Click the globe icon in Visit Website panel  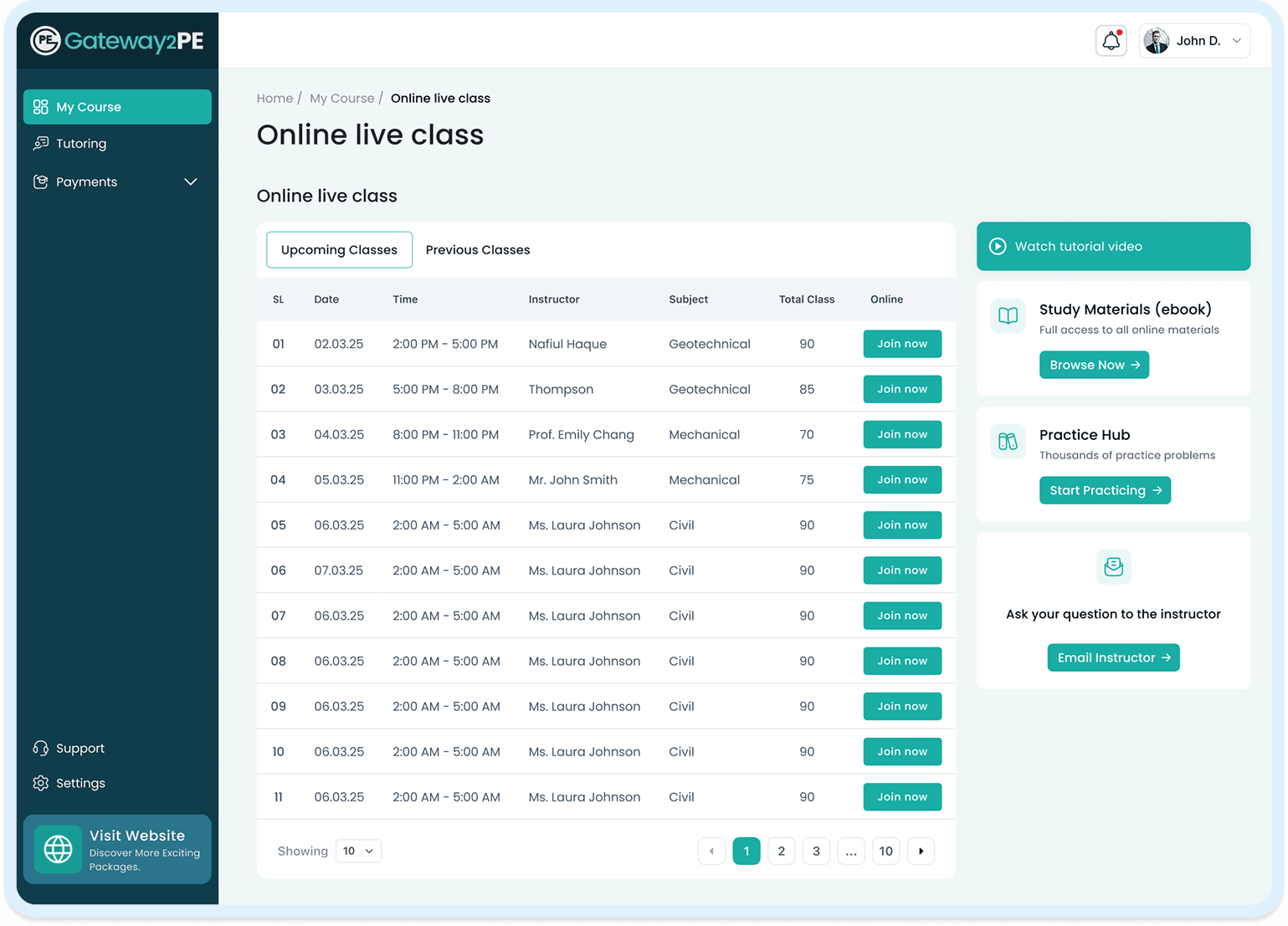point(58,849)
